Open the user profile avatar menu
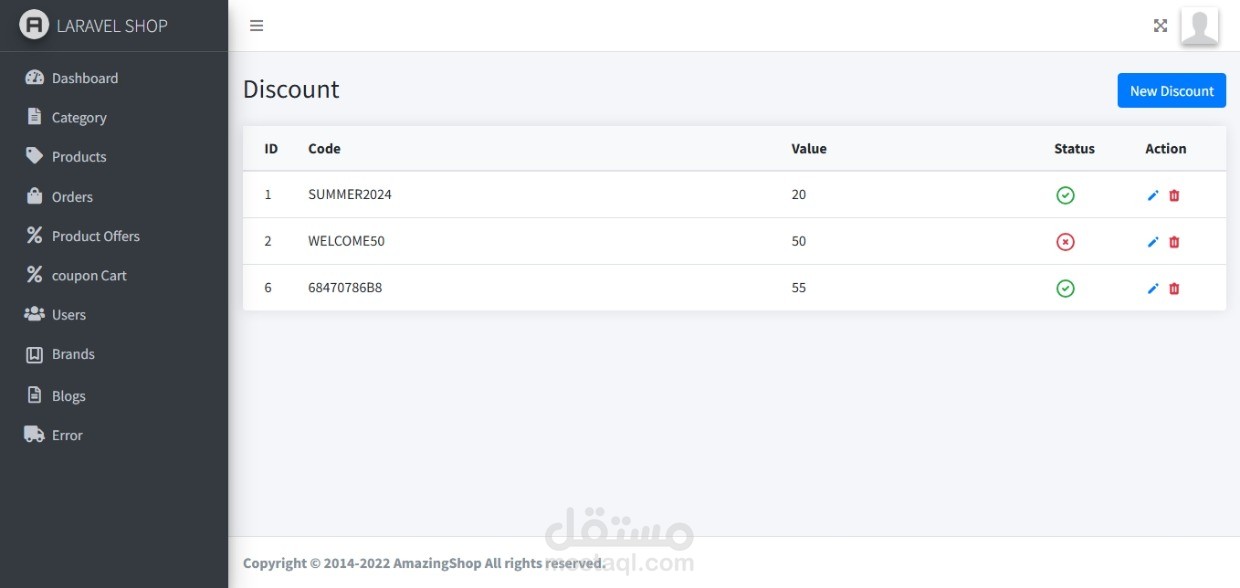Viewport: 1240px width, 588px height. pyautogui.click(x=1199, y=26)
